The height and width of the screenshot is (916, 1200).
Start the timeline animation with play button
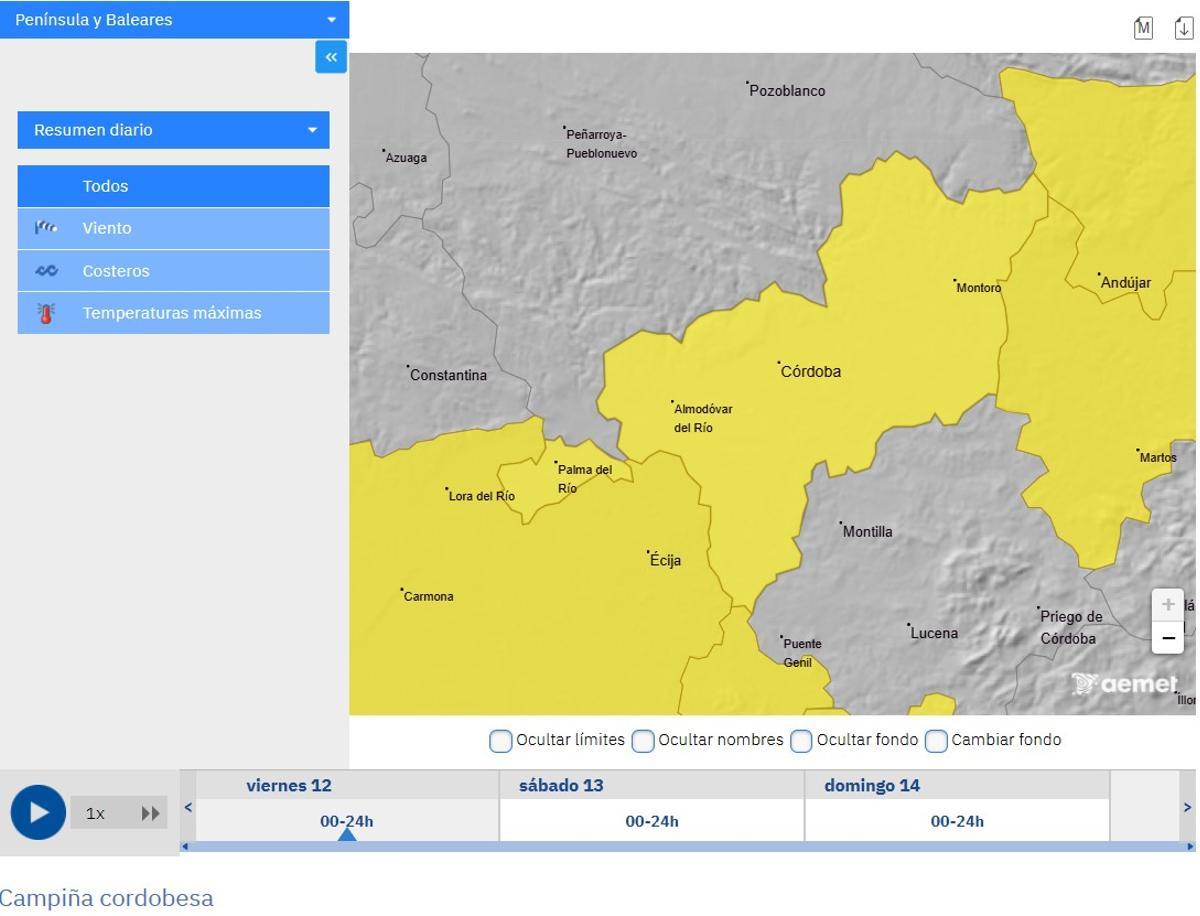point(38,812)
